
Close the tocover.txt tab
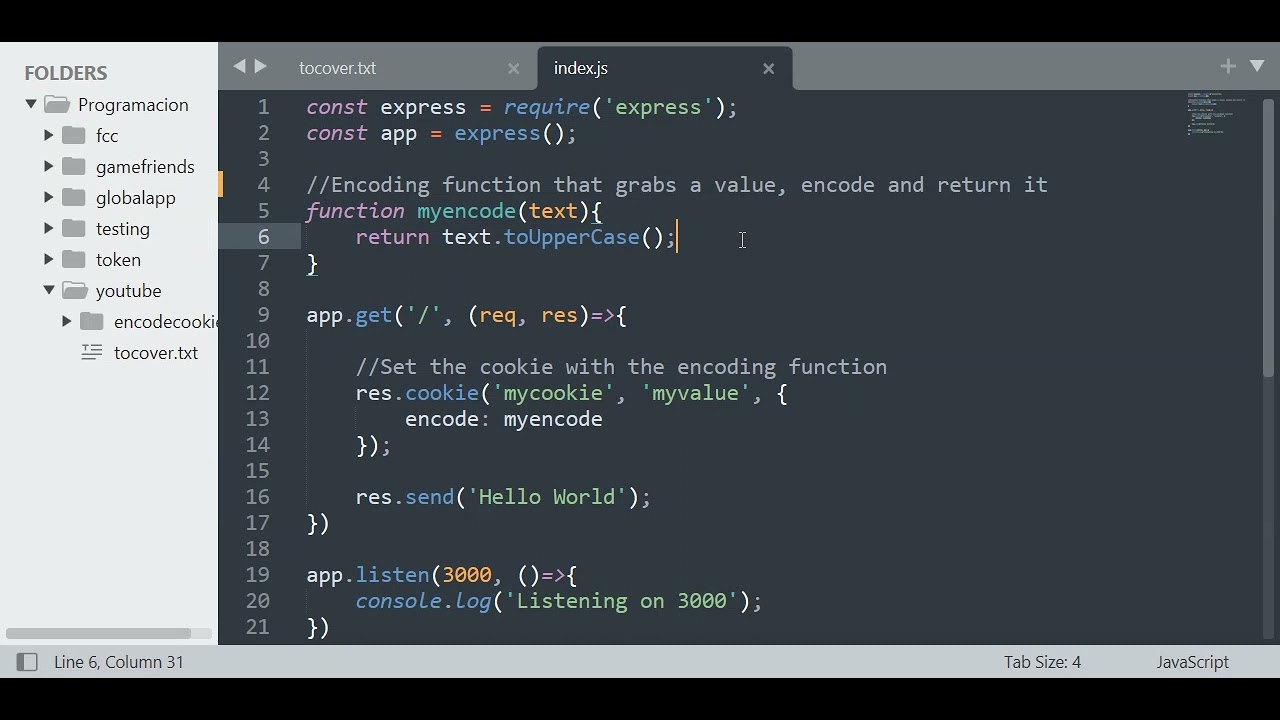[514, 69]
